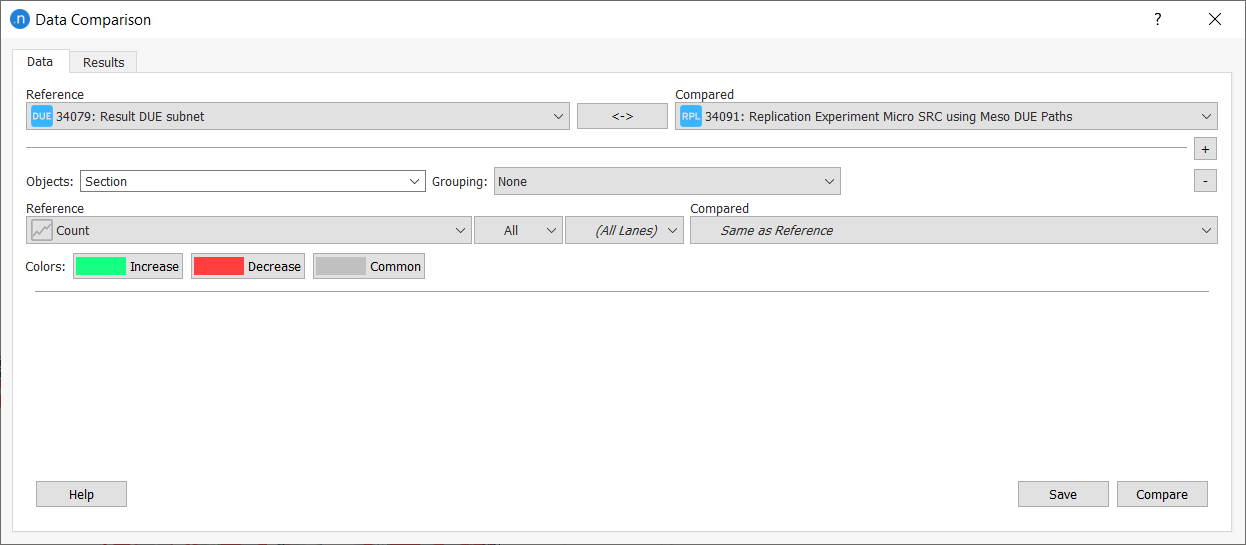Click the DUE icon in Reference selector

pyautogui.click(x=41, y=116)
